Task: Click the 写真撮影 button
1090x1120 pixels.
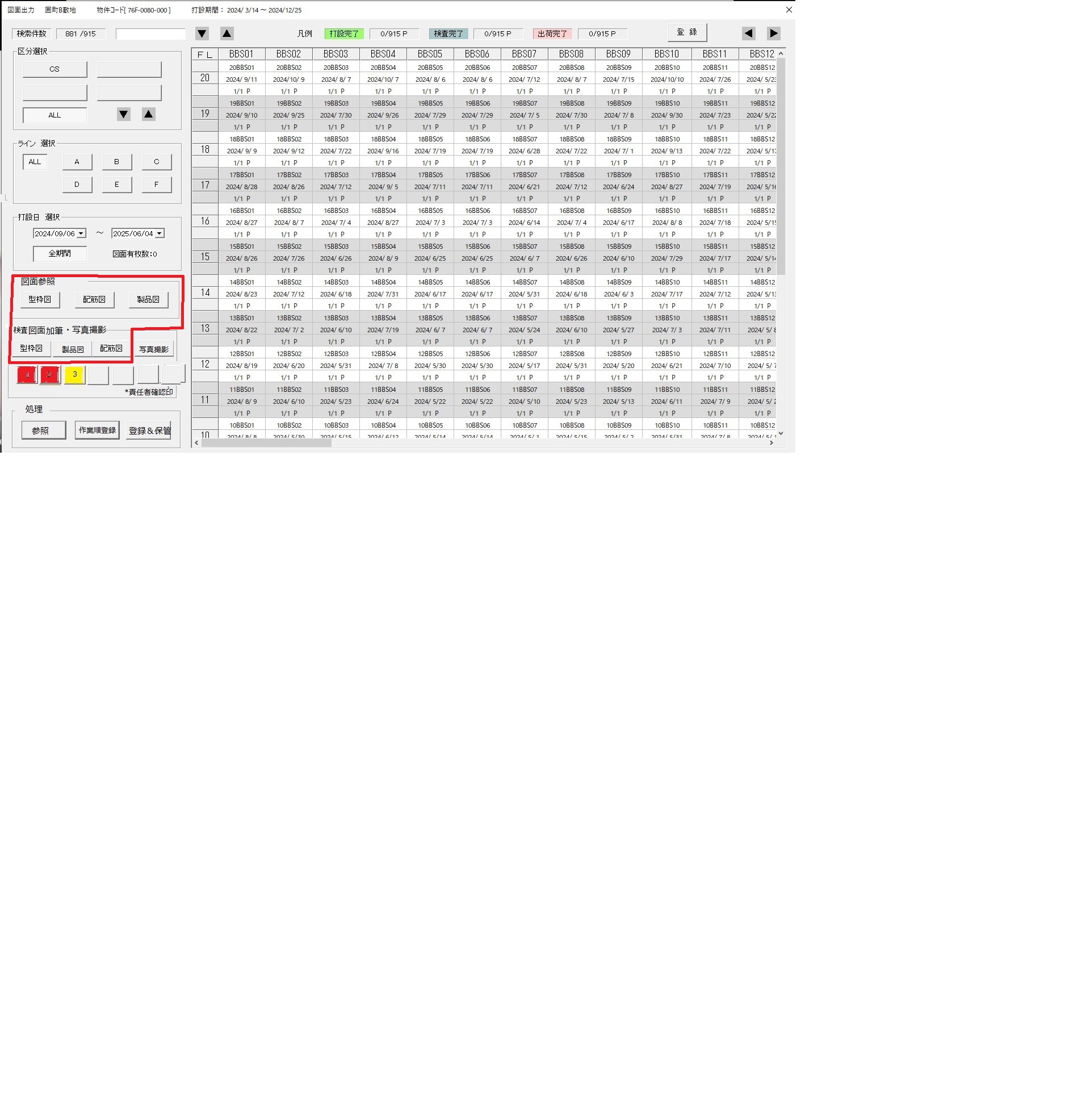Action: pos(154,349)
